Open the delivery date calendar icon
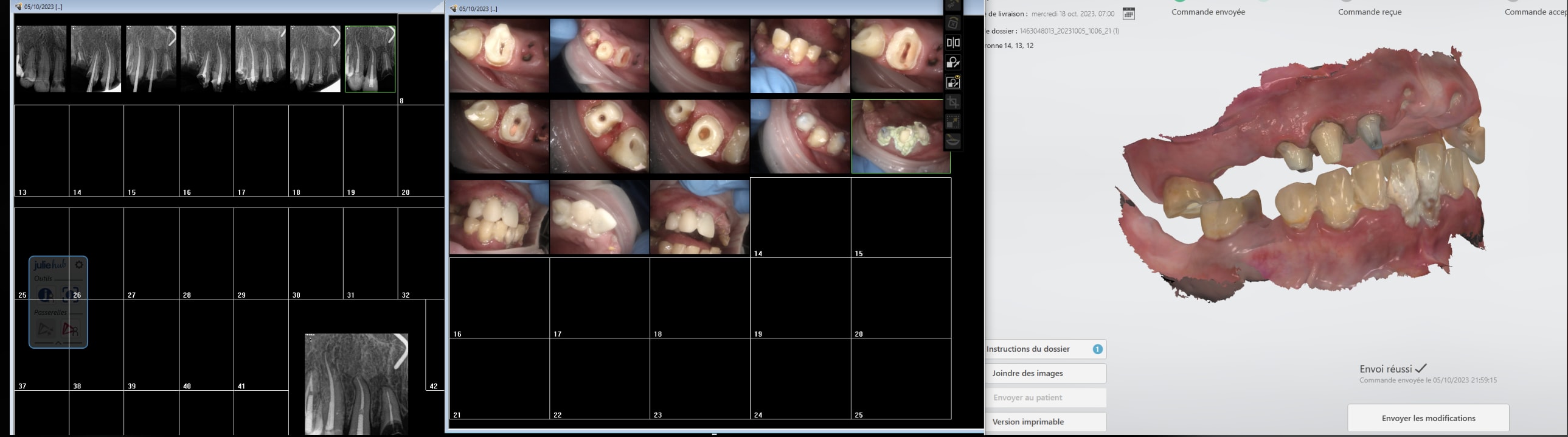The image size is (1568, 437). [x=1128, y=13]
